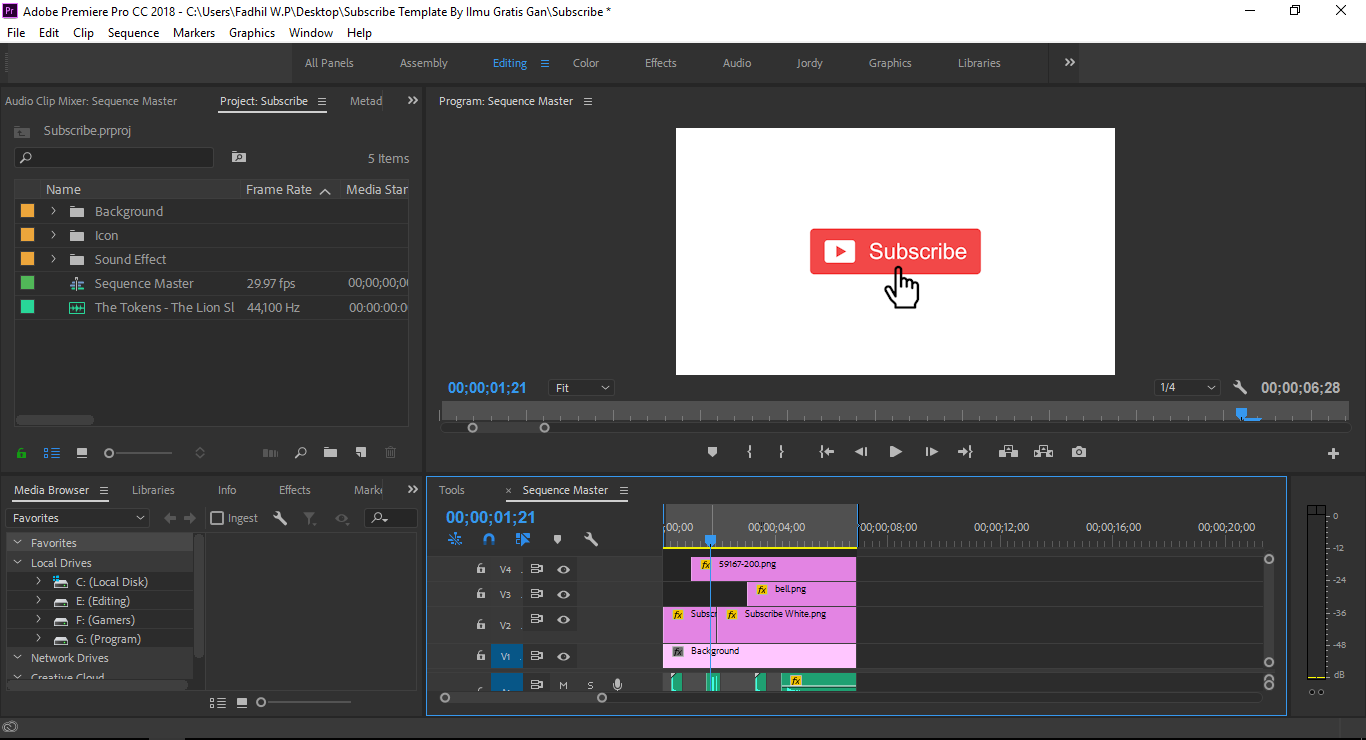The height and width of the screenshot is (740, 1366).
Task: Open new bin from search icon near search field
Action: tap(238, 157)
